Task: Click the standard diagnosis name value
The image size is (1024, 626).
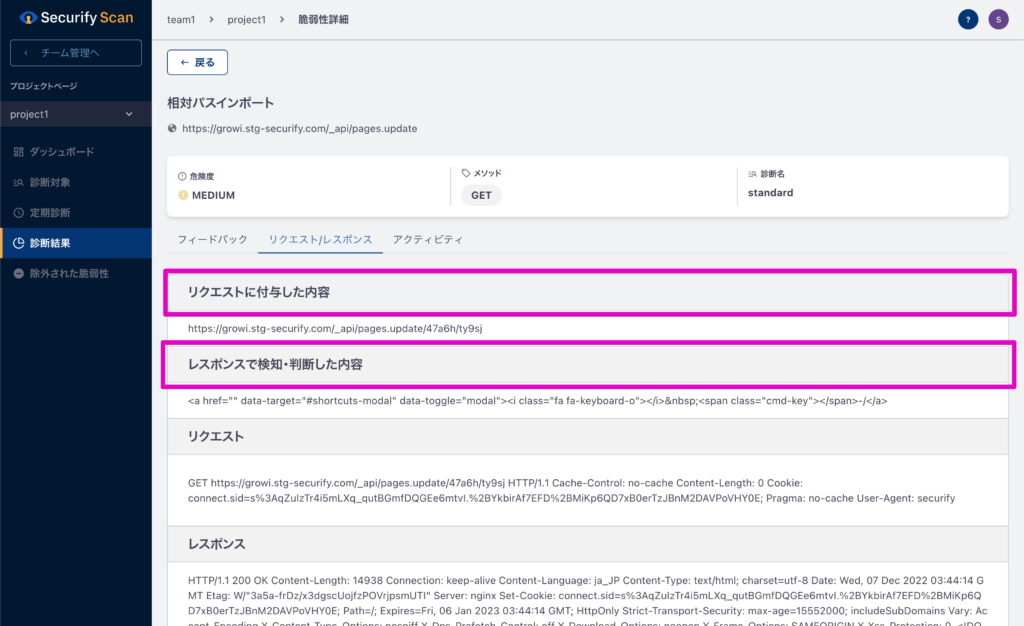Action: [771, 193]
